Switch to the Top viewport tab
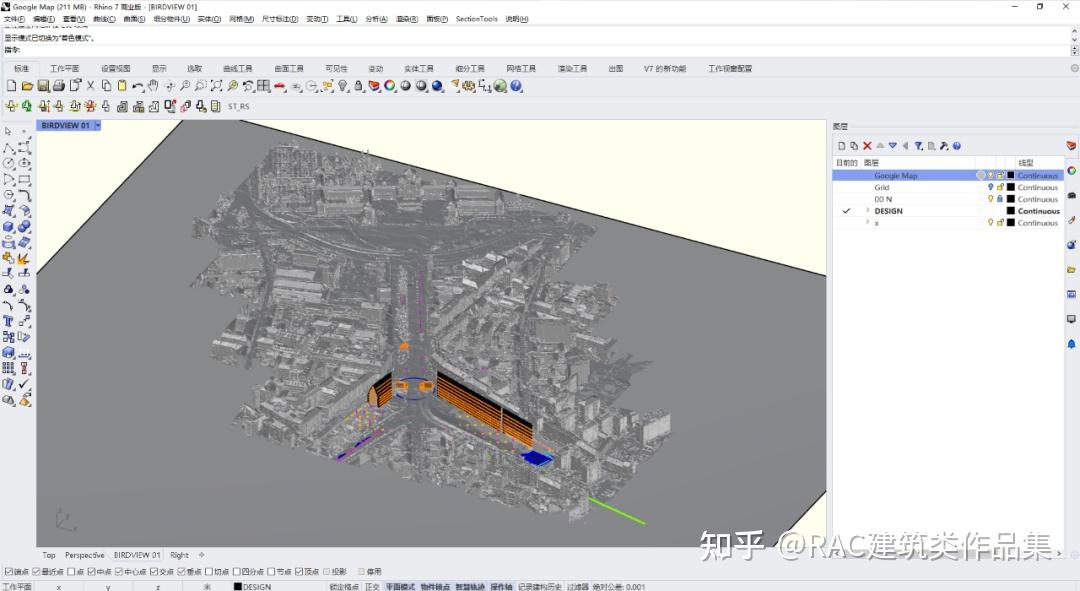1080x591 pixels. point(49,555)
